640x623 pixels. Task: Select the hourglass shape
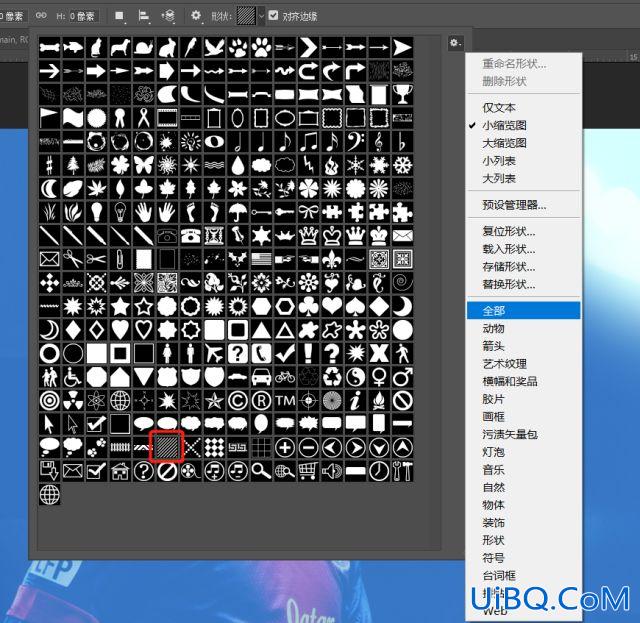pos(214,236)
